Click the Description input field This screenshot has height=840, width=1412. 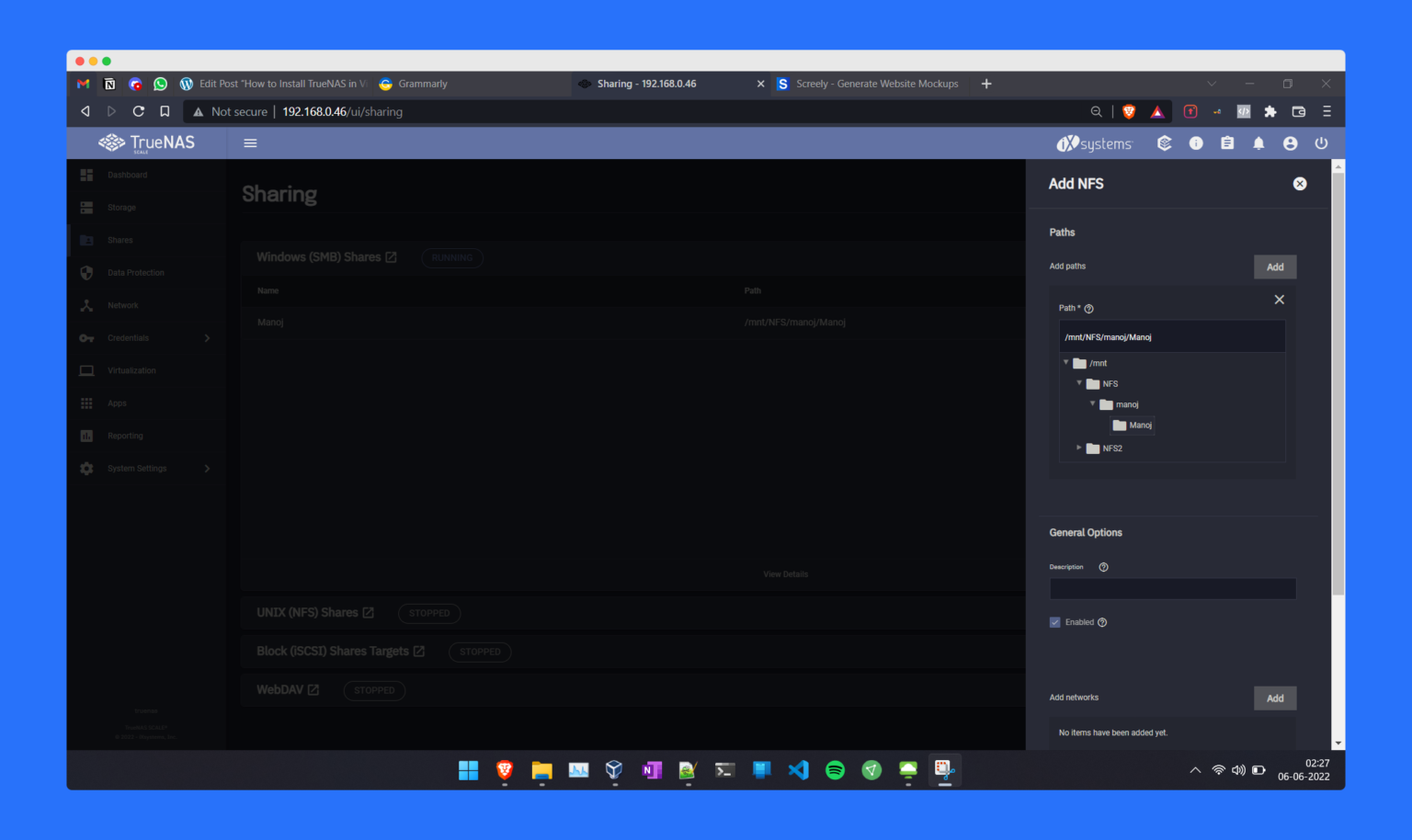coord(1172,588)
